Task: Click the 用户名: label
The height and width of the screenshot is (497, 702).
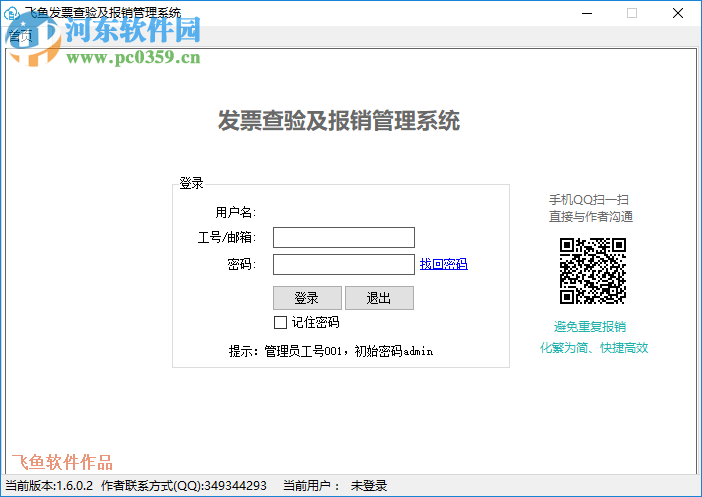Action: point(235,212)
